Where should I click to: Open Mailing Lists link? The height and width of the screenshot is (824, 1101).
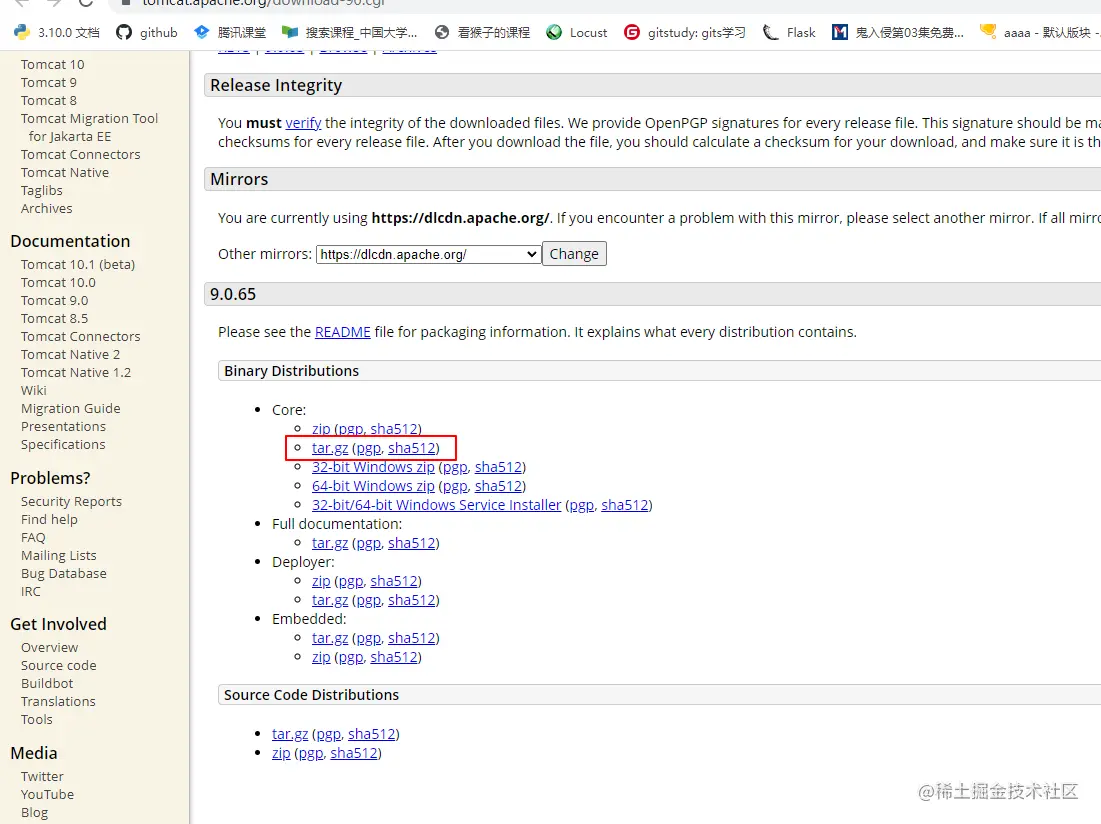pyautogui.click(x=58, y=556)
